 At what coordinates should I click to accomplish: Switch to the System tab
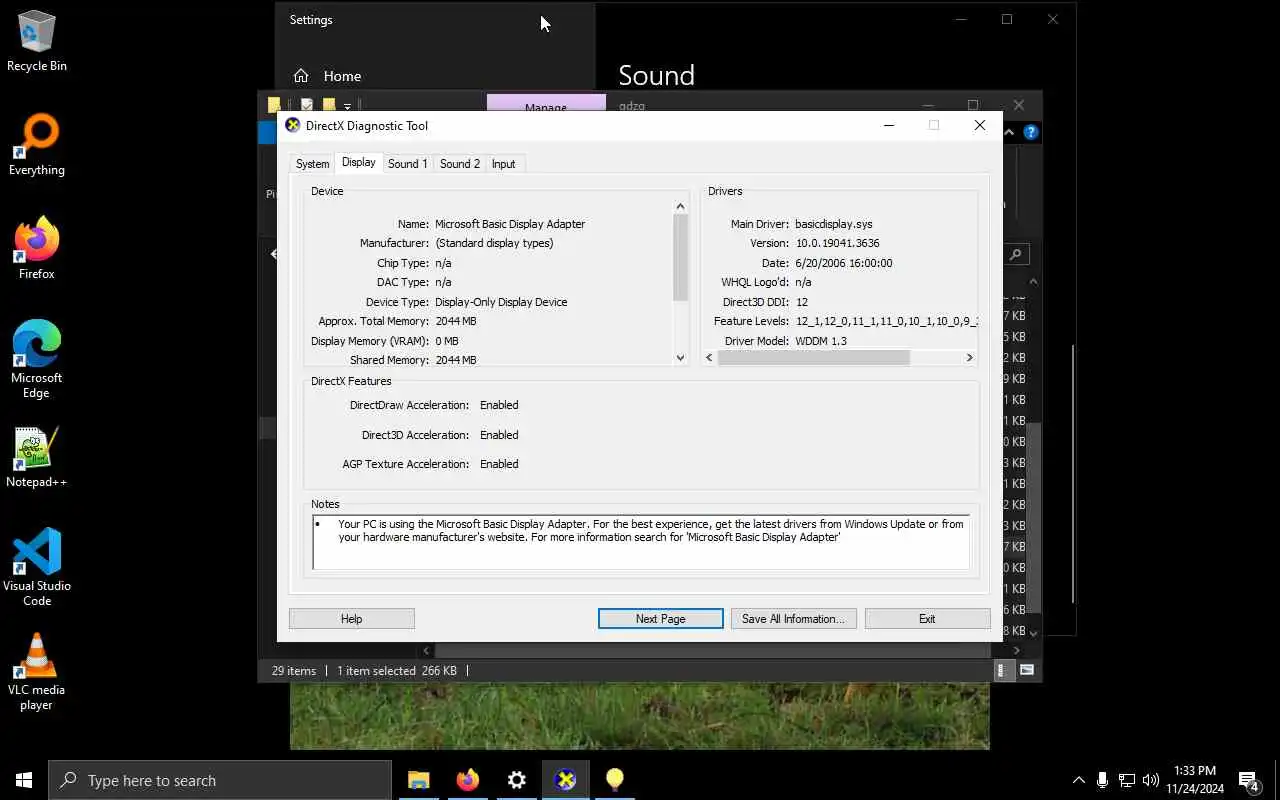pyautogui.click(x=312, y=164)
